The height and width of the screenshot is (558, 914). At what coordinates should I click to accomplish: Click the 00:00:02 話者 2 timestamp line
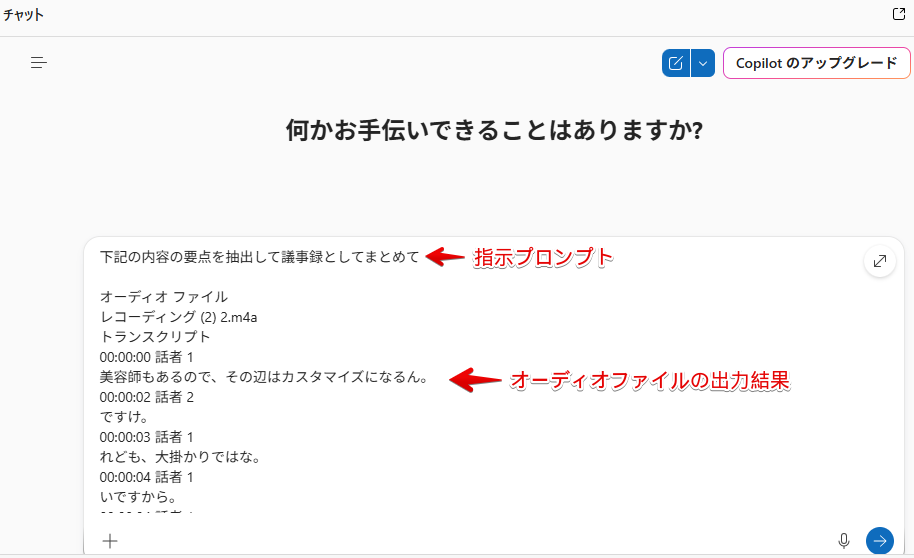tap(147, 397)
